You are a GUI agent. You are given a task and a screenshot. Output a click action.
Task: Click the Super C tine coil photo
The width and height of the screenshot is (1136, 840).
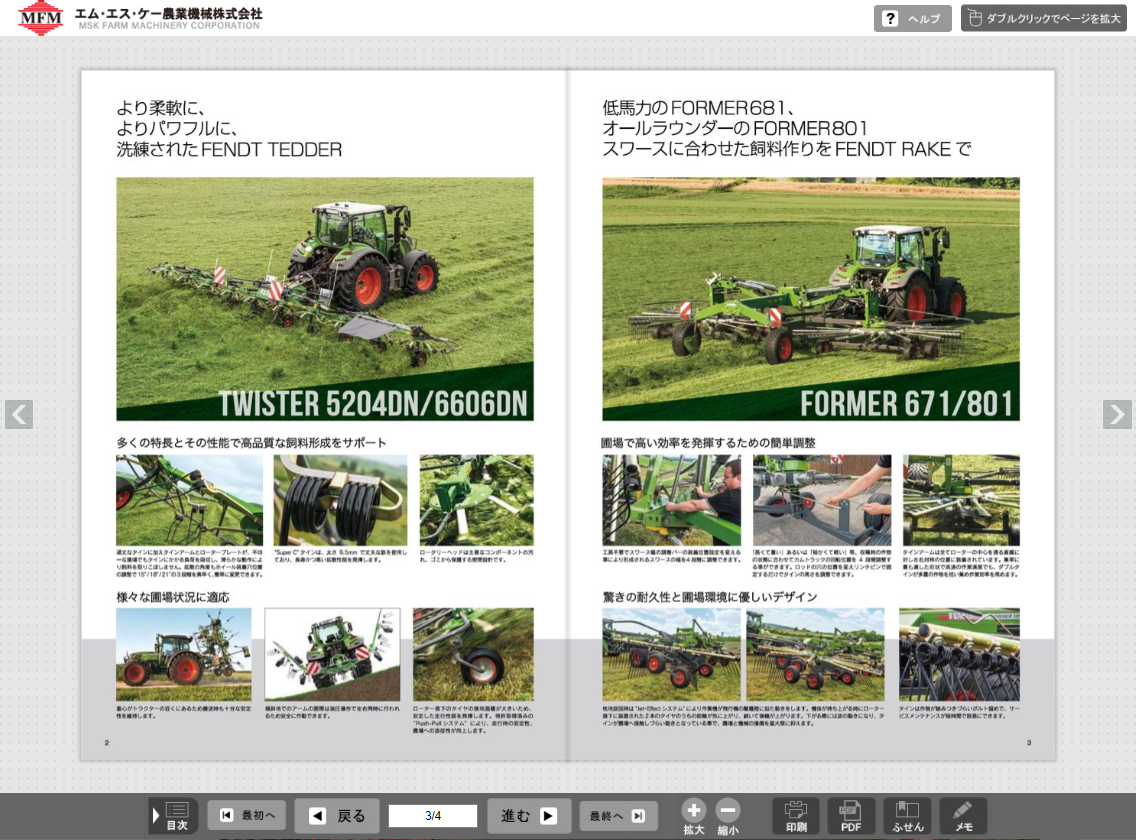click(341, 500)
